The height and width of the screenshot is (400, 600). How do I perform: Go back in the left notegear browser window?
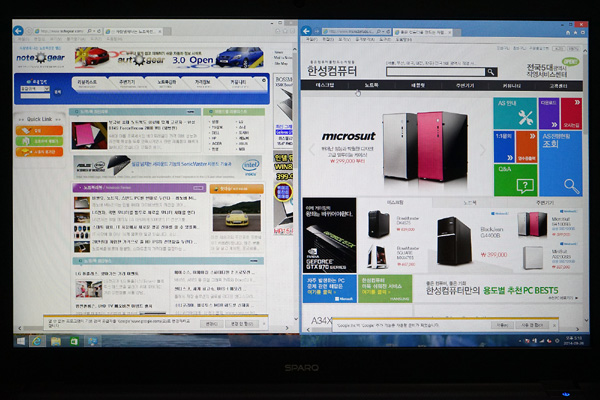[18, 31]
